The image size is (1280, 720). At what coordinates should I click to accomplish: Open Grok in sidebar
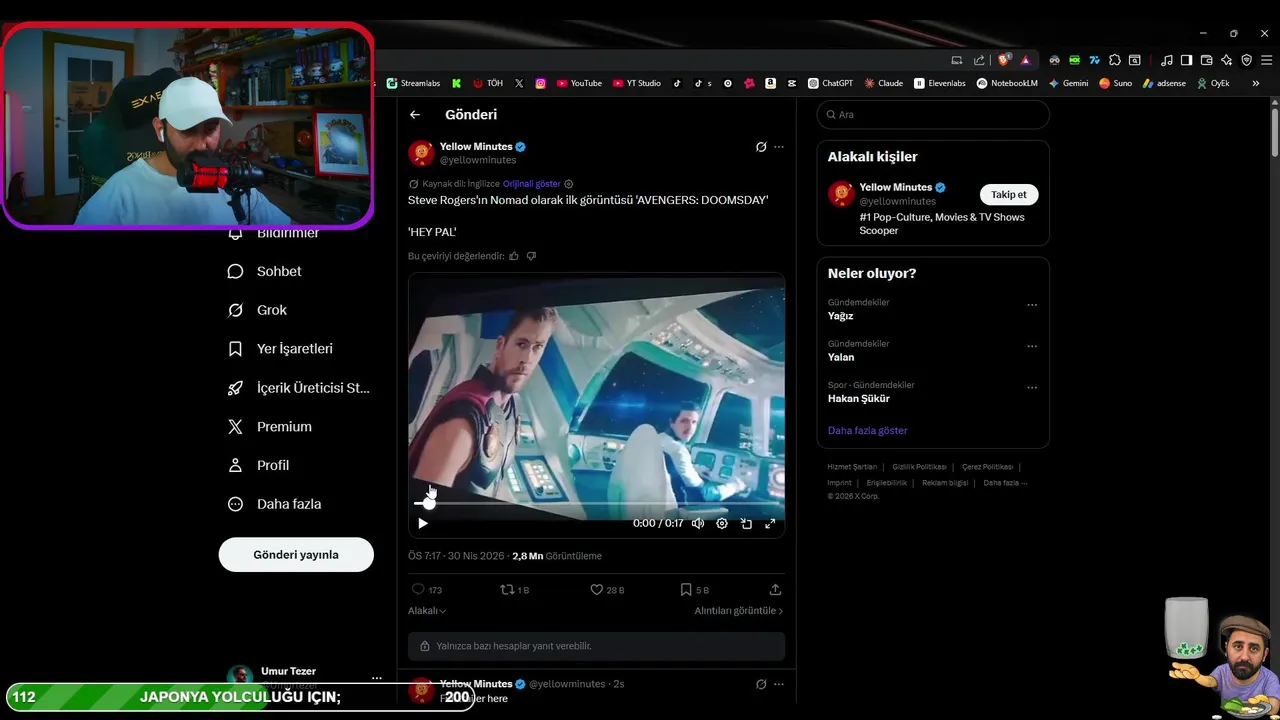[258, 310]
